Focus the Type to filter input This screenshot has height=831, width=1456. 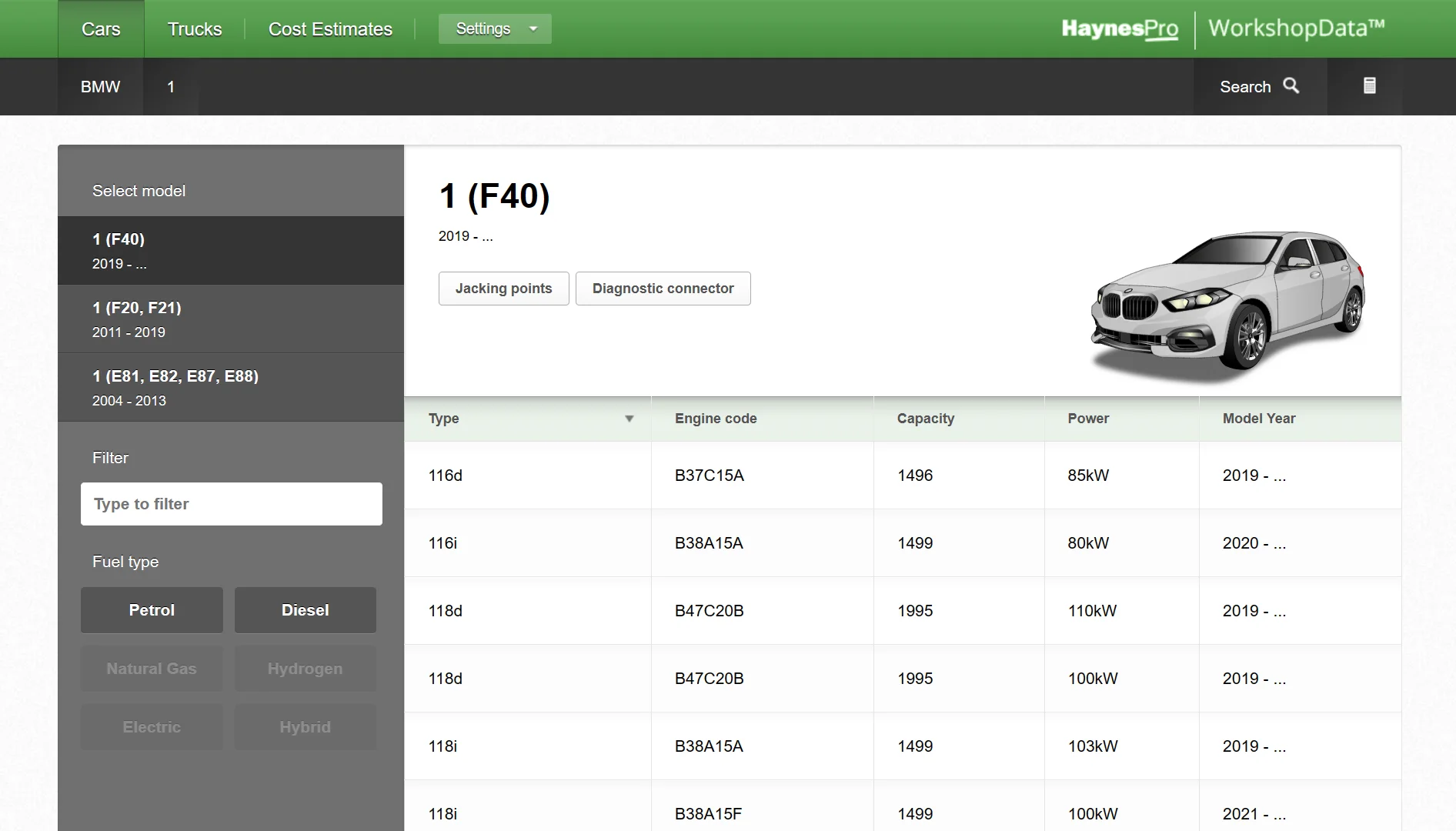[x=232, y=504]
